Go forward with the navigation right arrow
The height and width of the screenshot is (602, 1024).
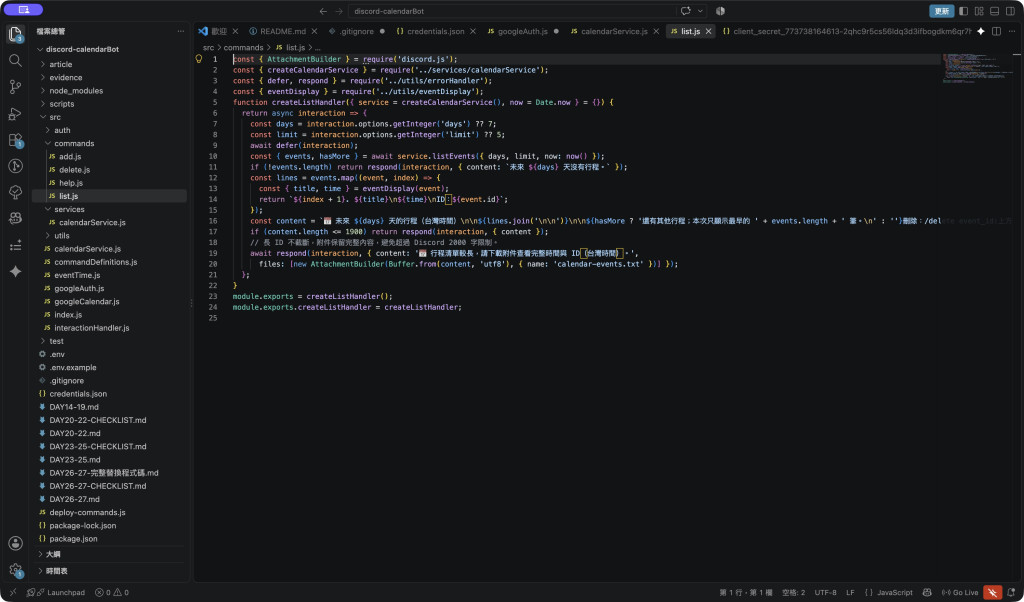click(339, 11)
